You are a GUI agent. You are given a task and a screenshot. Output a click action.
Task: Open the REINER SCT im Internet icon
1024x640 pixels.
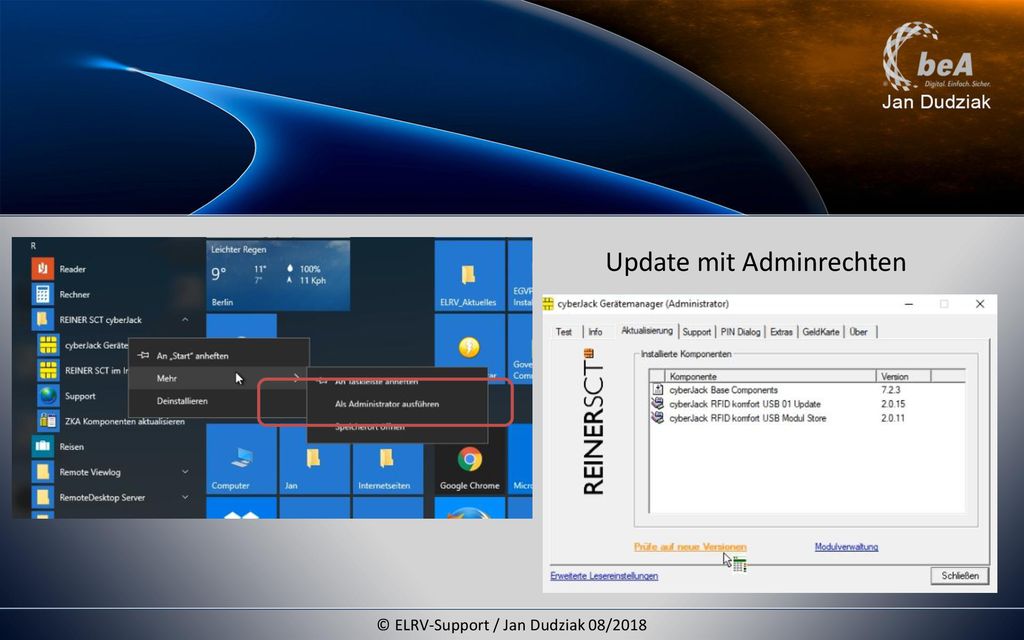[48, 370]
